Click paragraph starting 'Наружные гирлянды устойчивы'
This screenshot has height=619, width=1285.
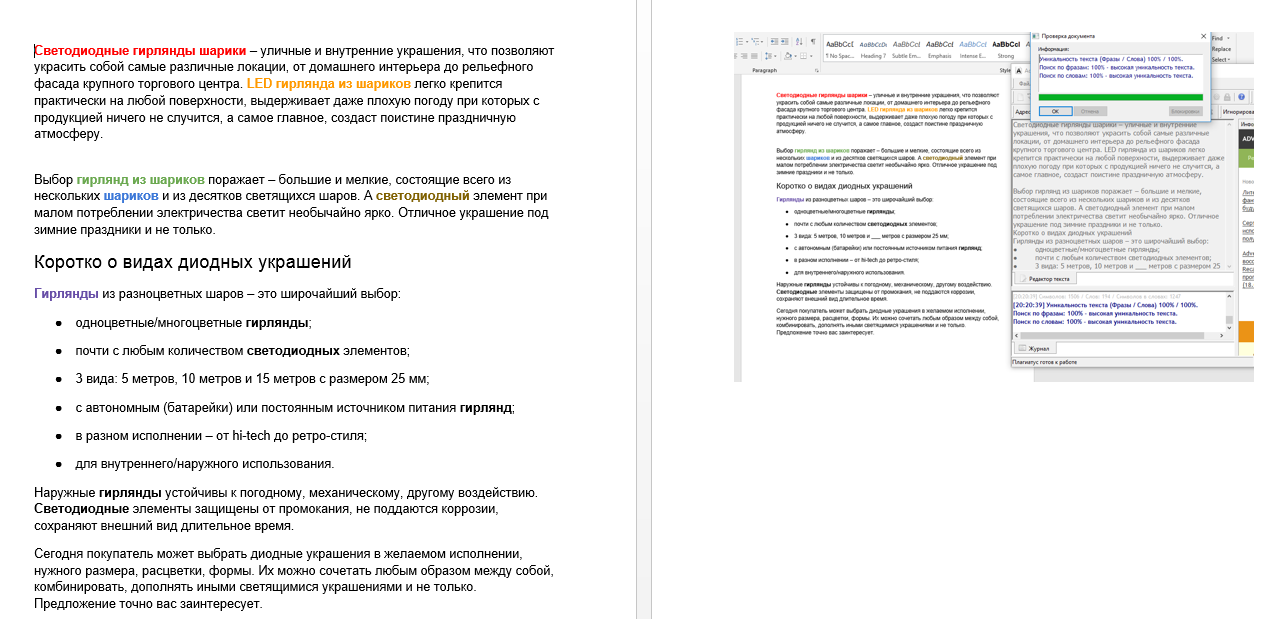286,509
